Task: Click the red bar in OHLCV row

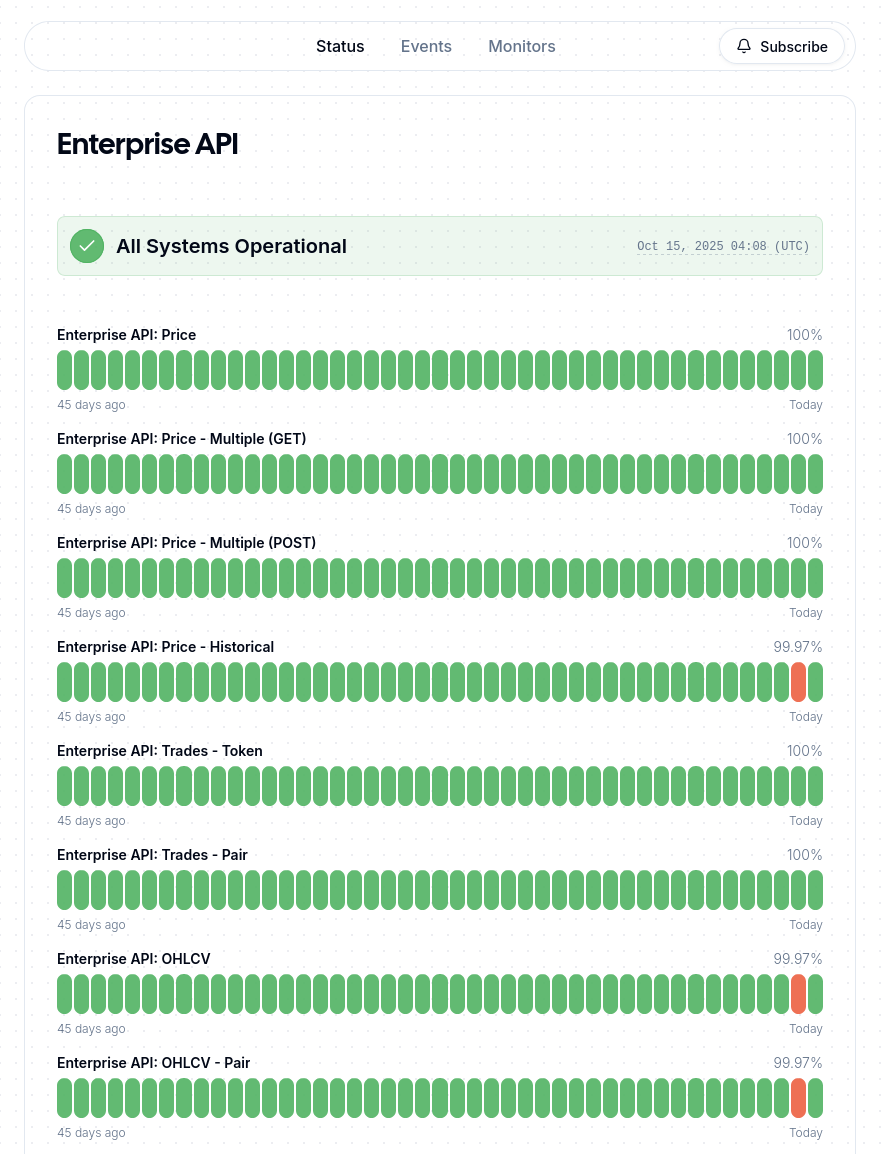Action: pyautogui.click(x=798, y=994)
